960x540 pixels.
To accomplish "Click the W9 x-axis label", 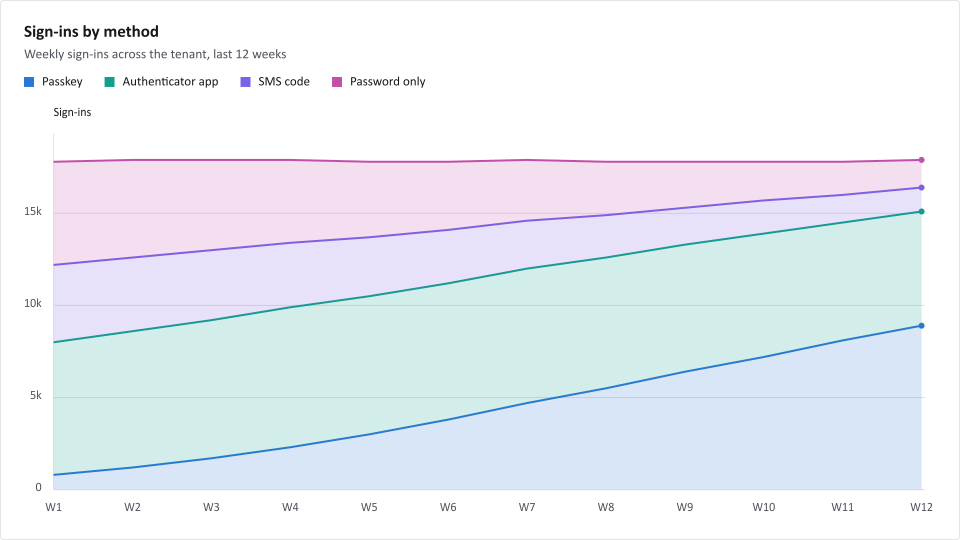I will point(685,508).
